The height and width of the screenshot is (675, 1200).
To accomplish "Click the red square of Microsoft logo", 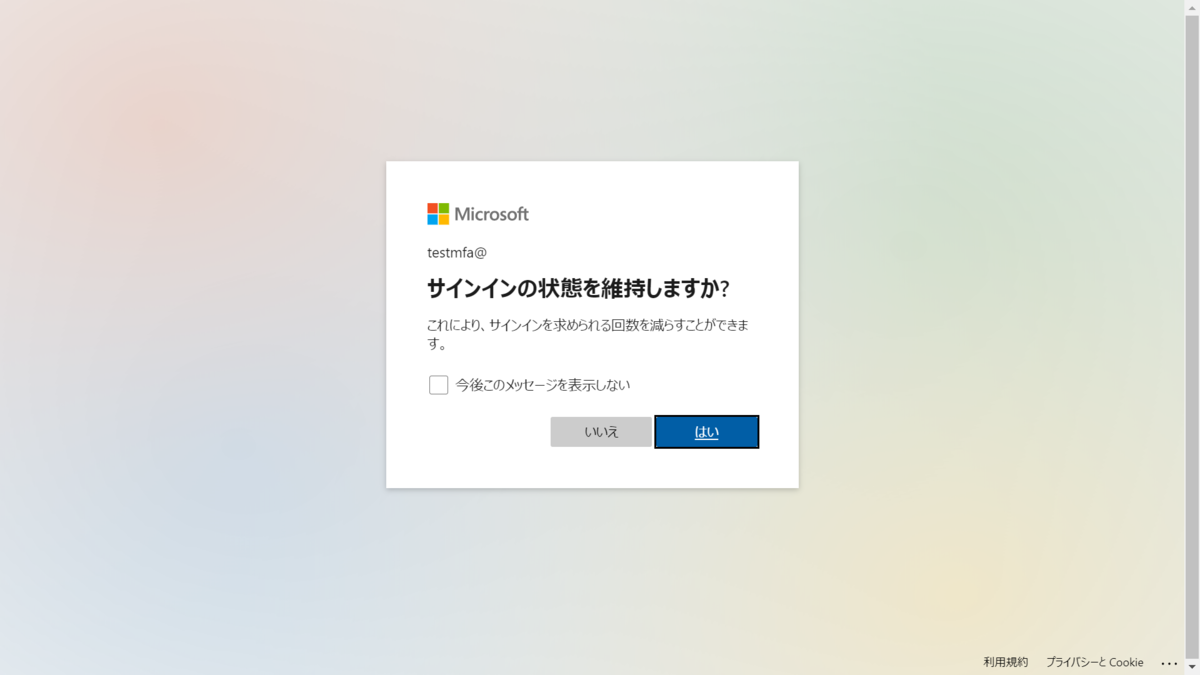I will (x=432, y=208).
